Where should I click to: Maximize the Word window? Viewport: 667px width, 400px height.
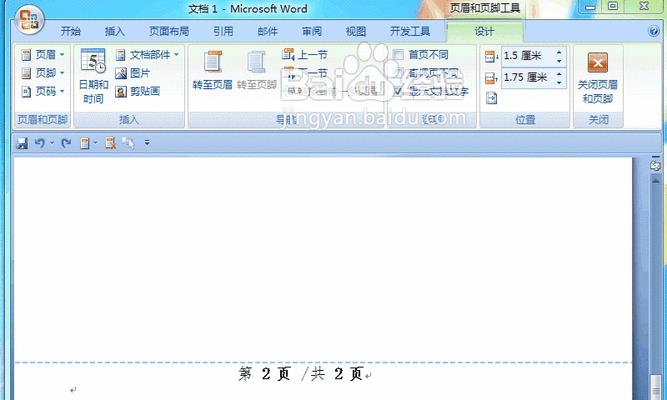(613, 6)
